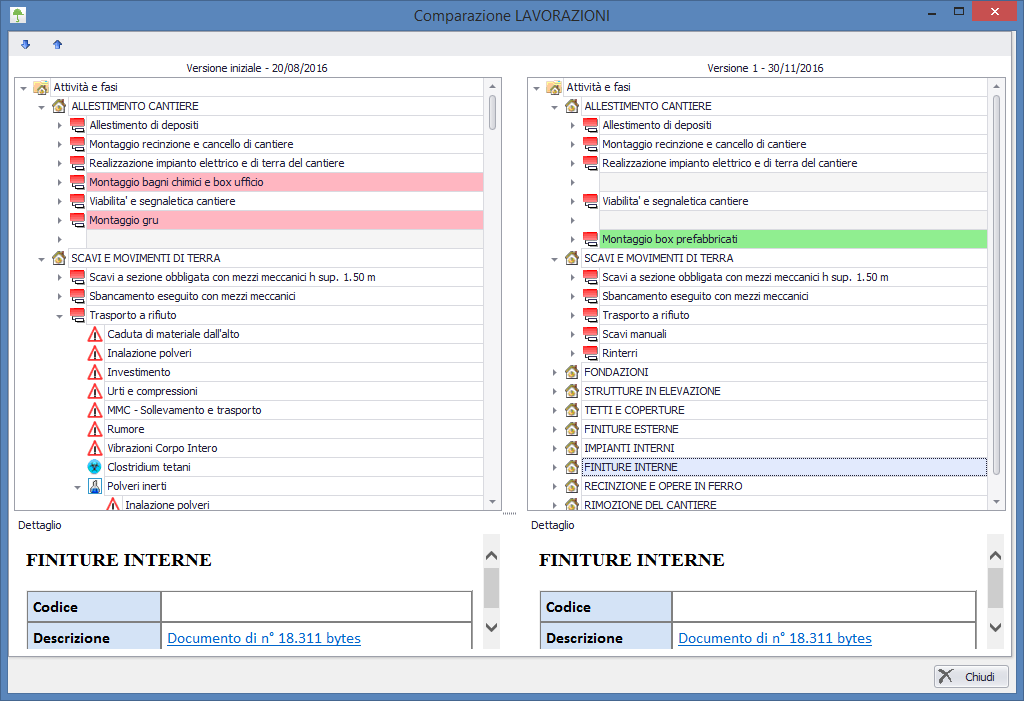Click the warning icon beside Rumore
The width and height of the screenshot is (1024, 701).
click(x=96, y=429)
